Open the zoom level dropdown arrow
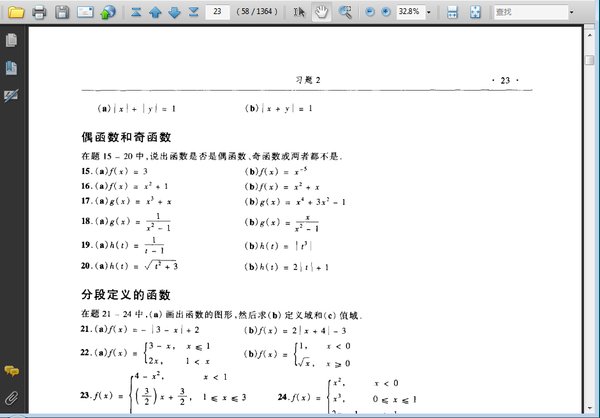 pos(429,12)
